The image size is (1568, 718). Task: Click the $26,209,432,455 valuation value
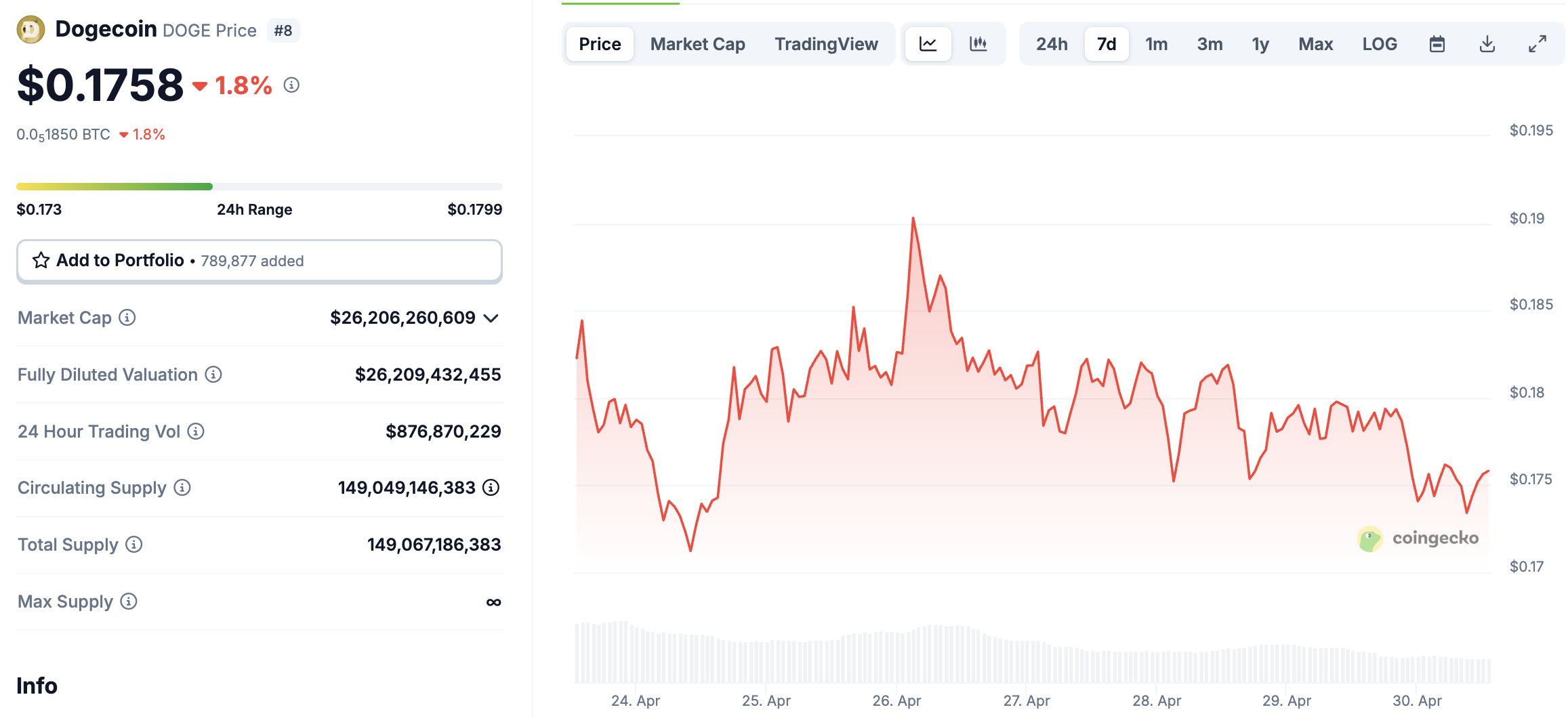(428, 375)
